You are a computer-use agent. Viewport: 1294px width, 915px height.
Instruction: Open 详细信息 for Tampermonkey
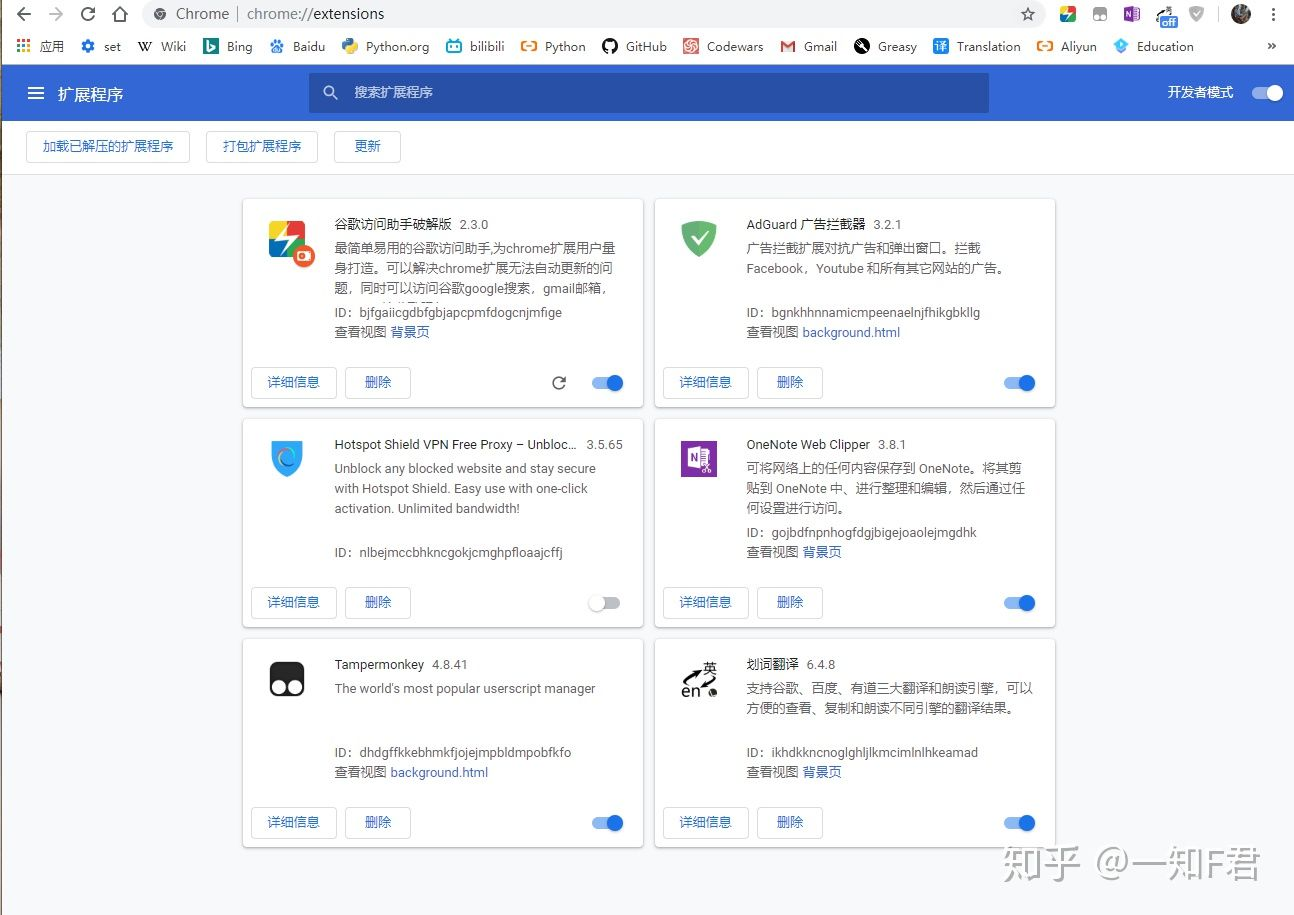click(294, 822)
